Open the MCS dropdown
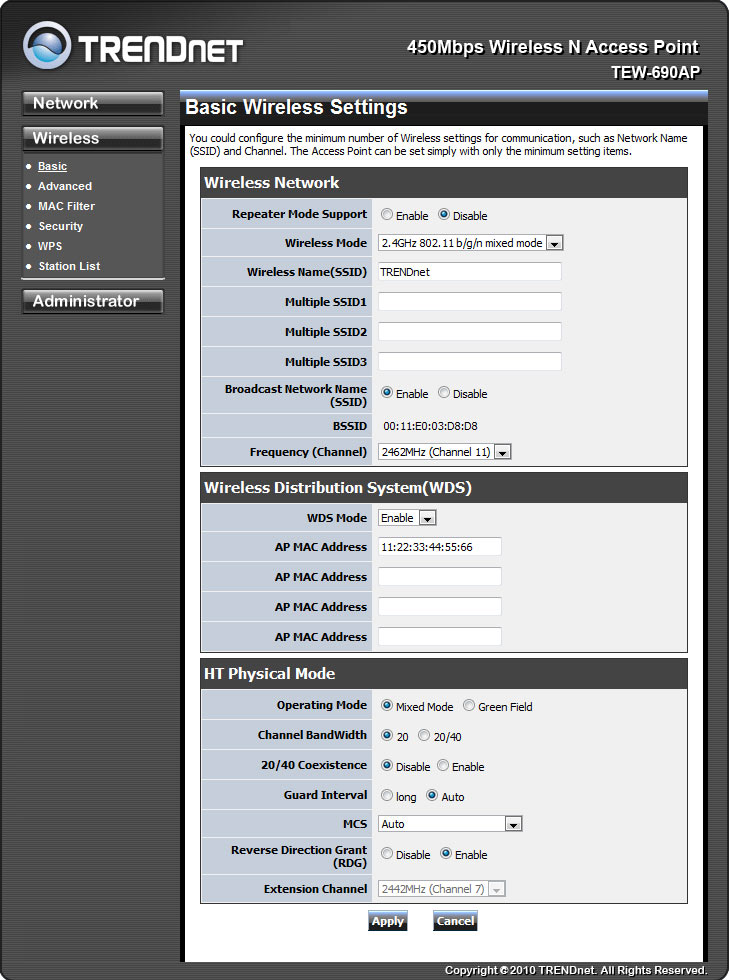Image resolution: width=730 pixels, height=980 pixels. (x=450, y=824)
